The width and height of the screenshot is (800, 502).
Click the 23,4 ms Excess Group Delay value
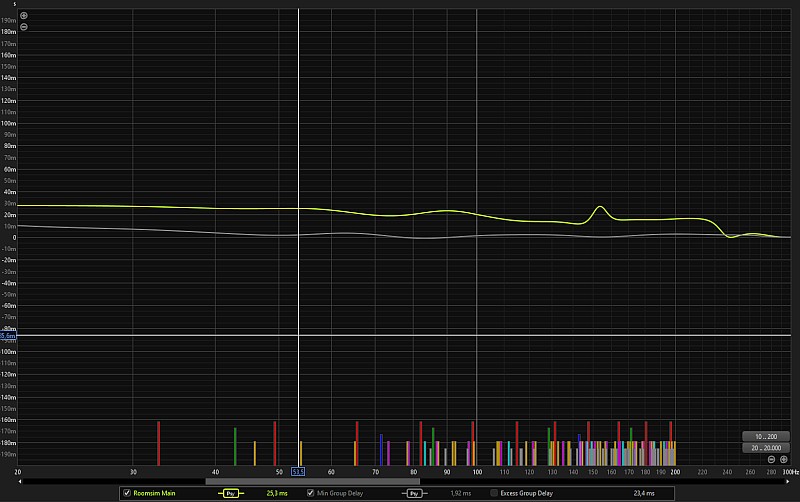(x=644, y=493)
